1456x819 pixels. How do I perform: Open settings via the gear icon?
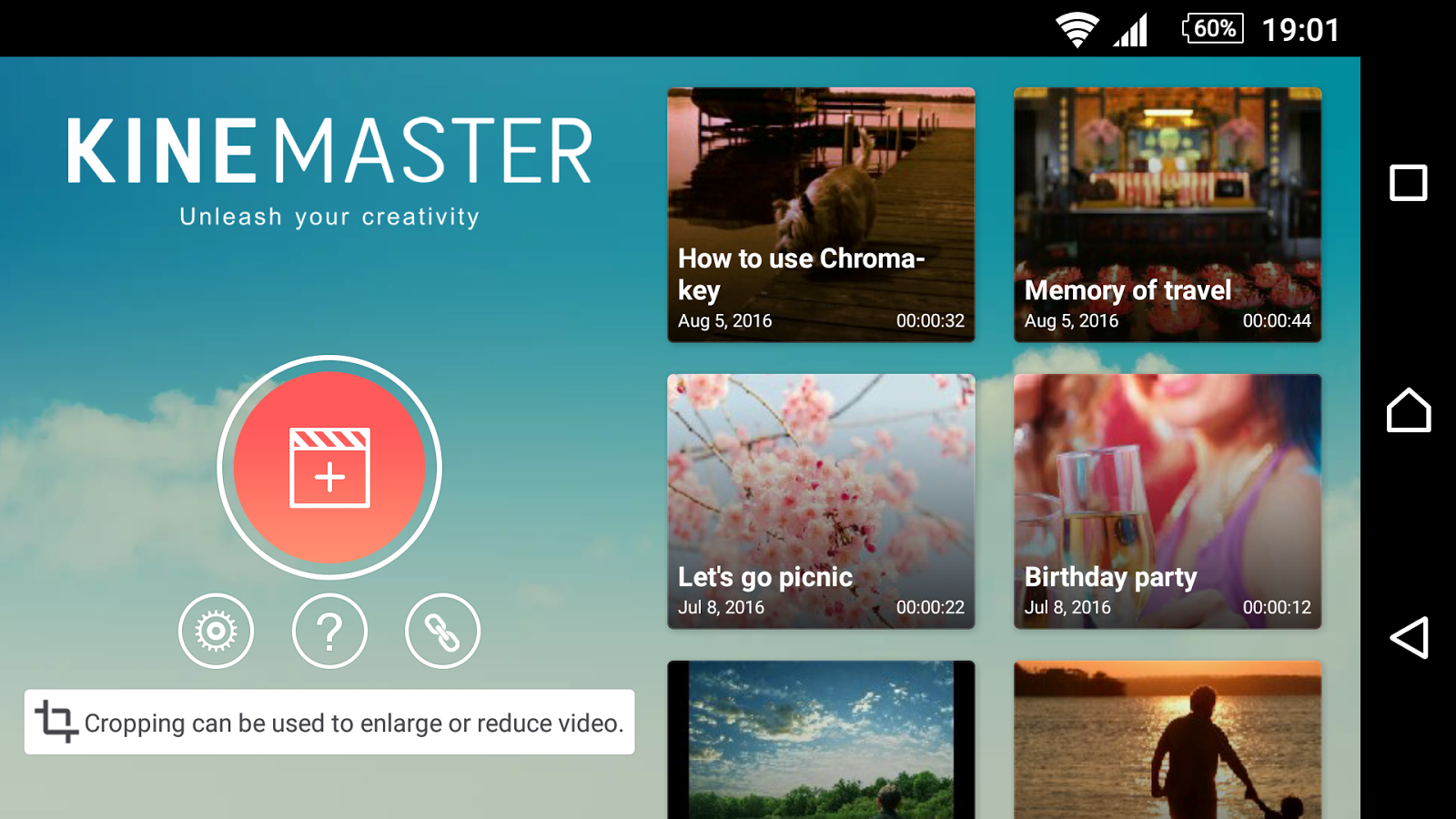pos(216,631)
